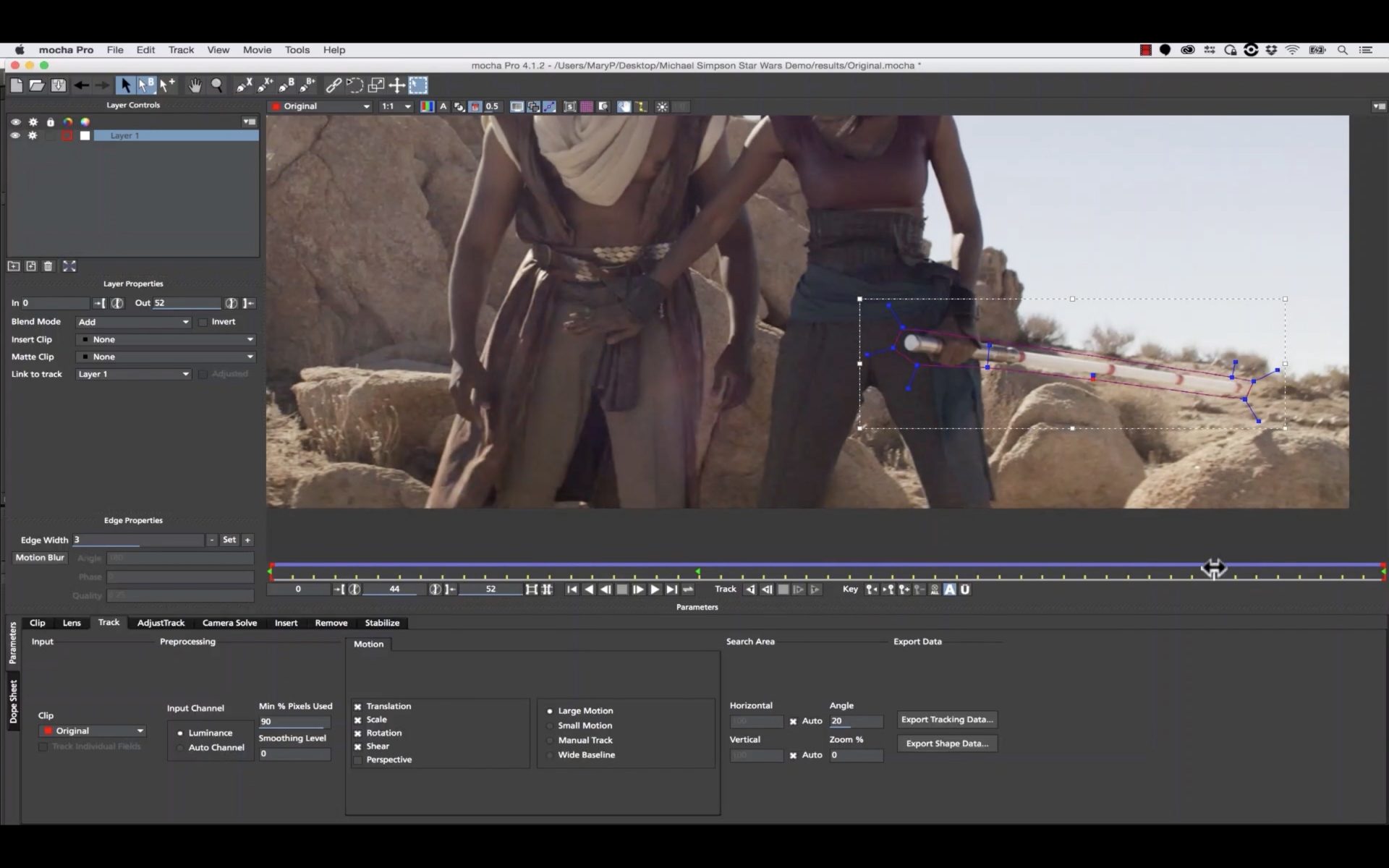Viewport: 1389px width, 868px height.
Task: Enable the Perspective motion option
Action: point(357,760)
